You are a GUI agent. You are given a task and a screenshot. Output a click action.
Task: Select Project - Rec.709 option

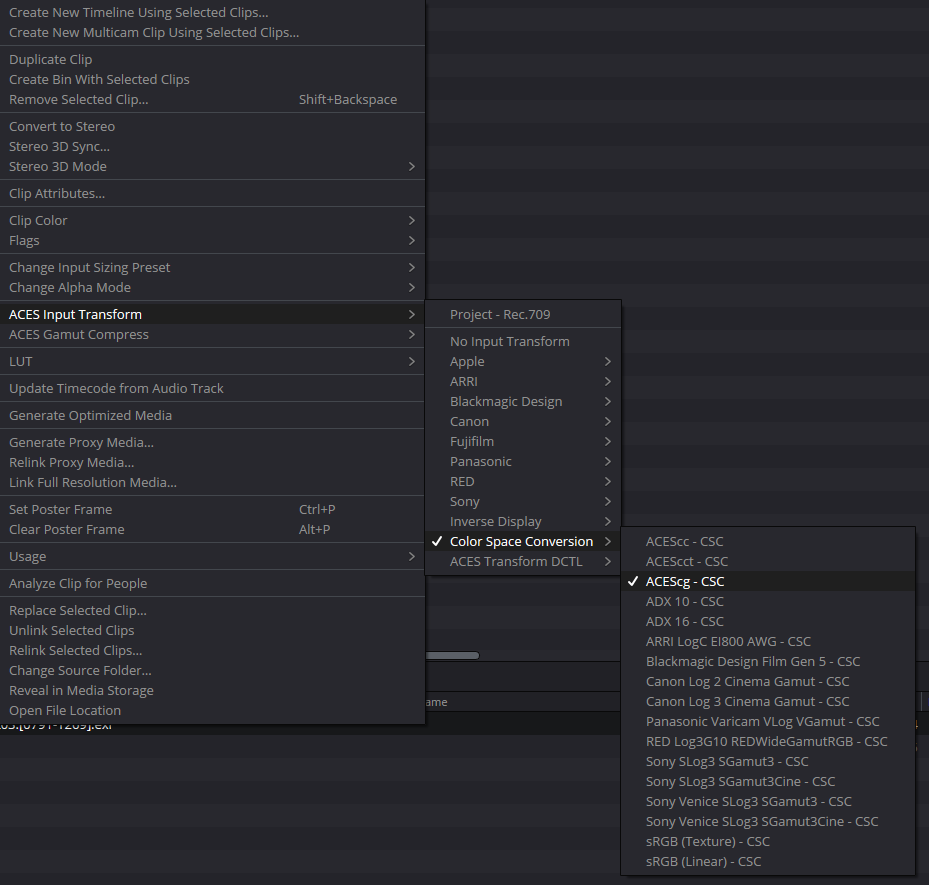pyautogui.click(x=500, y=314)
